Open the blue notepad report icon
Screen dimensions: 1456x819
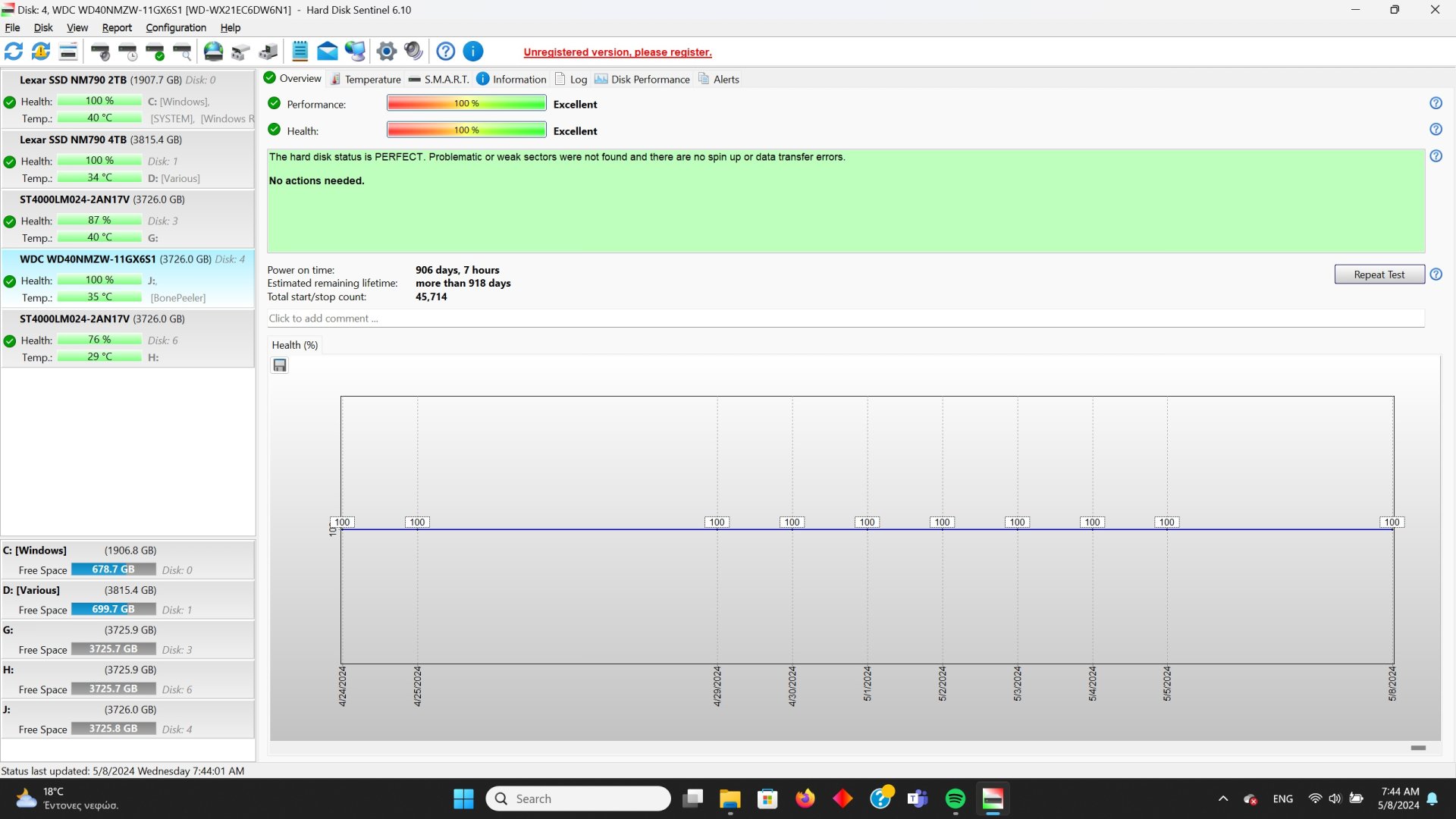300,52
